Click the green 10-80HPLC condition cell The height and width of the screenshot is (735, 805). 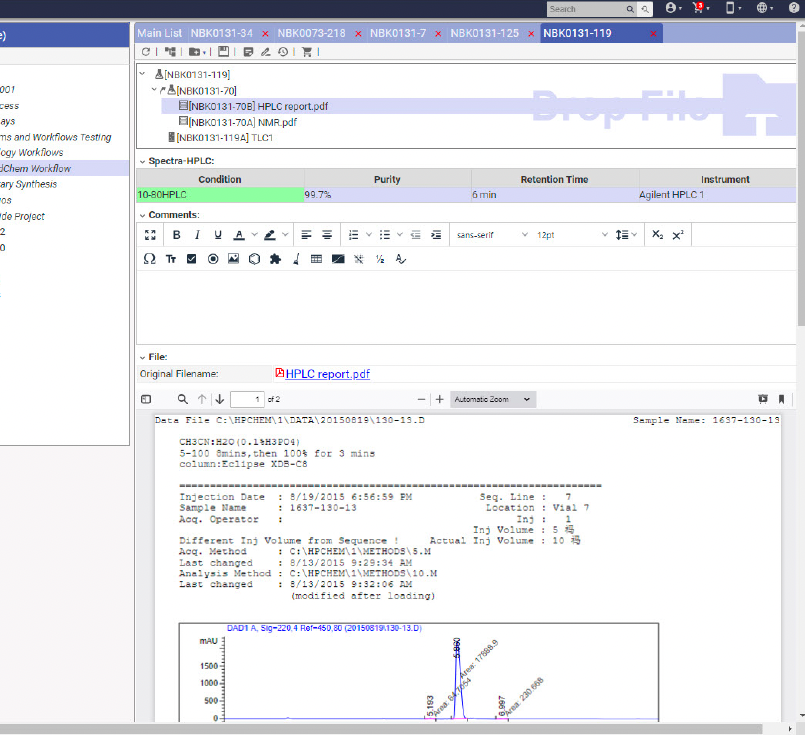(x=220, y=195)
